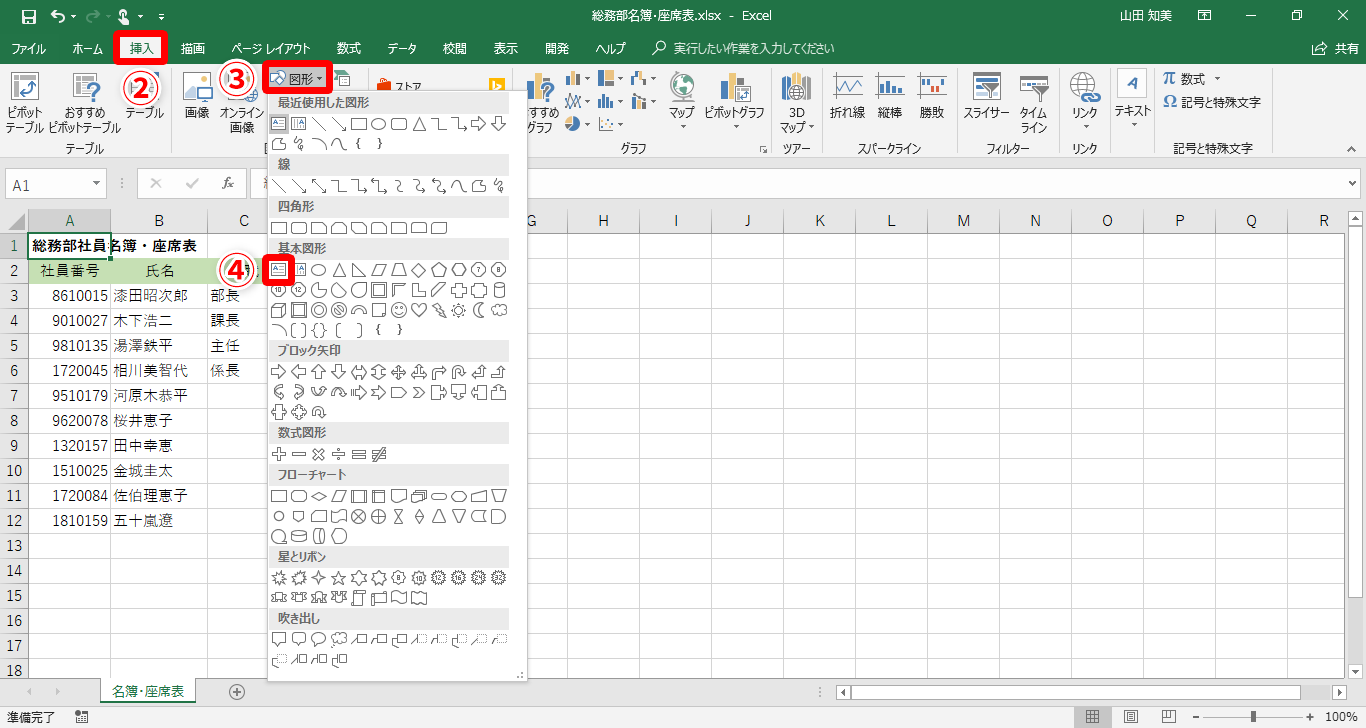Open the マップ chart tool
1366x728 pixels.
pyautogui.click(x=682, y=103)
